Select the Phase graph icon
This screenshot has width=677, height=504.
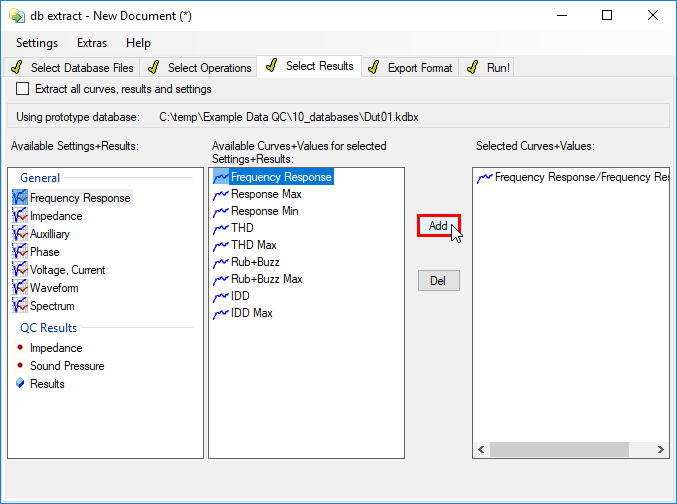pyautogui.click(x=20, y=252)
